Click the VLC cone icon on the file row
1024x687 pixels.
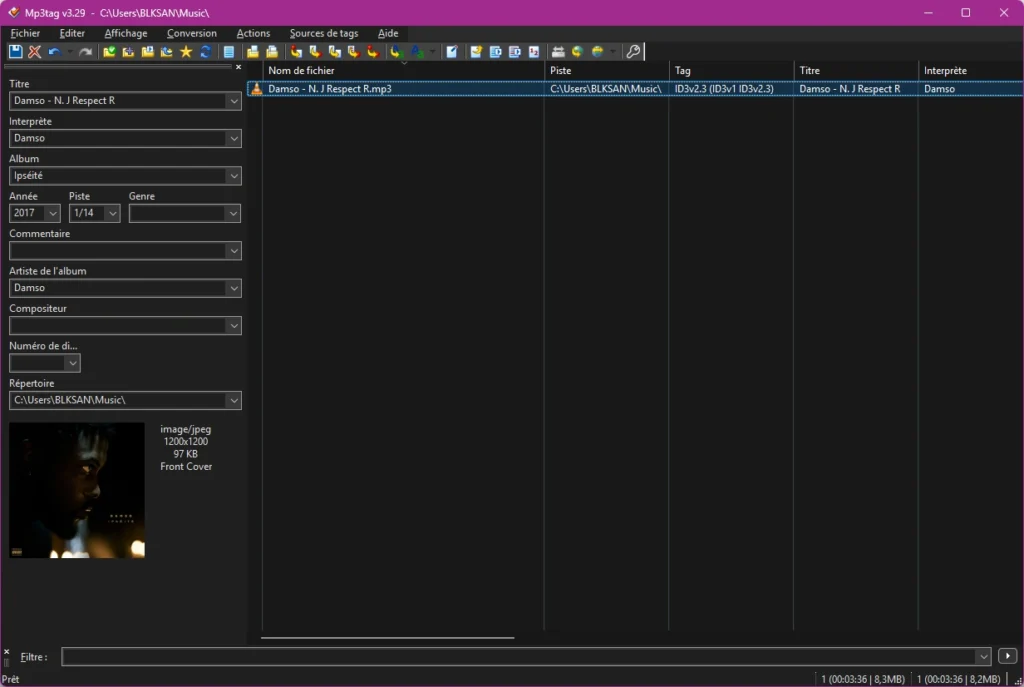coord(257,89)
